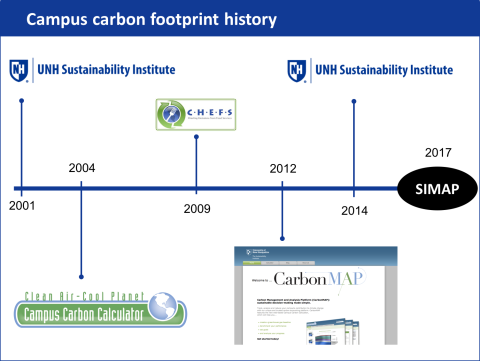Screen dimensions: 480x361
Task: Click the marker dot below 2004 line
Action: [x=81, y=277]
